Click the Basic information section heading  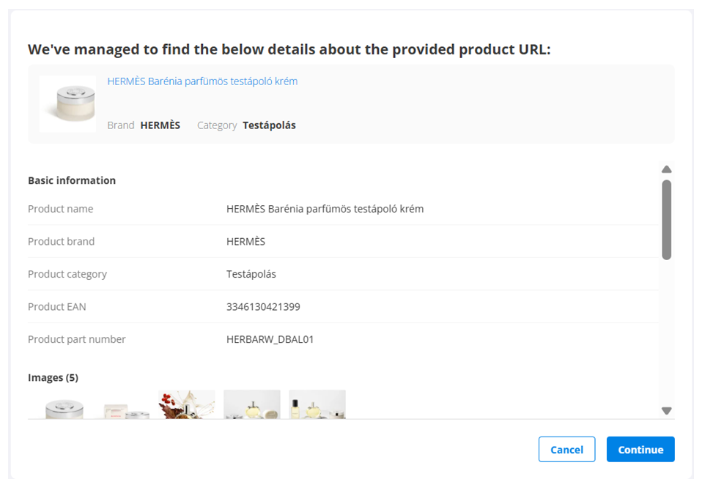(x=72, y=181)
